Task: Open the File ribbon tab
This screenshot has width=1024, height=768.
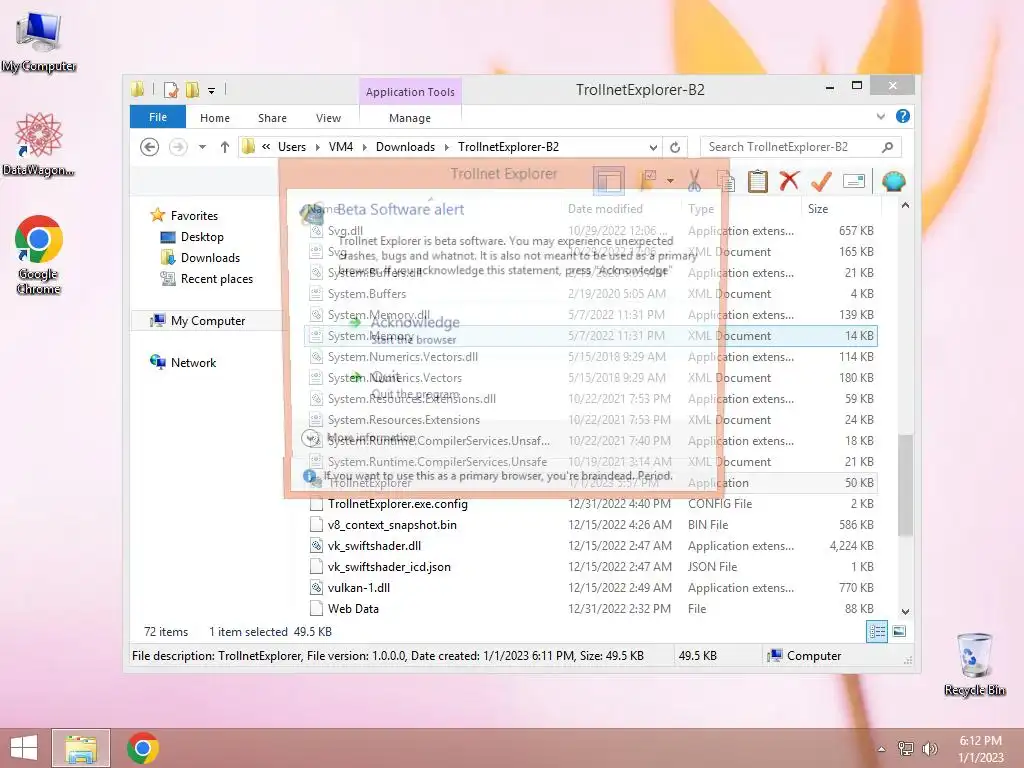Action: [157, 117]
